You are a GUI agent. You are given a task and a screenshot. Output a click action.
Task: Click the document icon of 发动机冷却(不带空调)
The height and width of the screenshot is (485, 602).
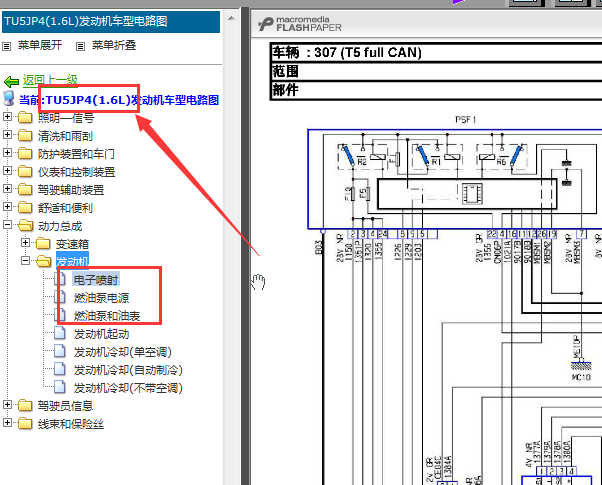click(60, 387)
